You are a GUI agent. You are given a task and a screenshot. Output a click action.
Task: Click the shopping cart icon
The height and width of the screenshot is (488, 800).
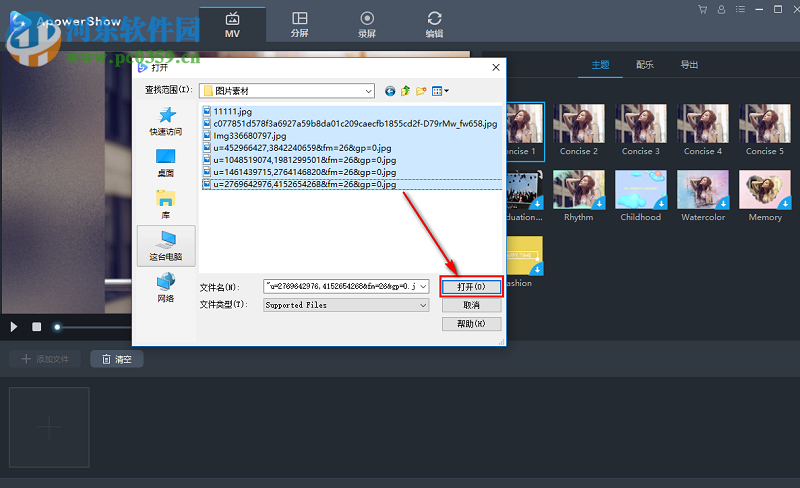point(703,9)
